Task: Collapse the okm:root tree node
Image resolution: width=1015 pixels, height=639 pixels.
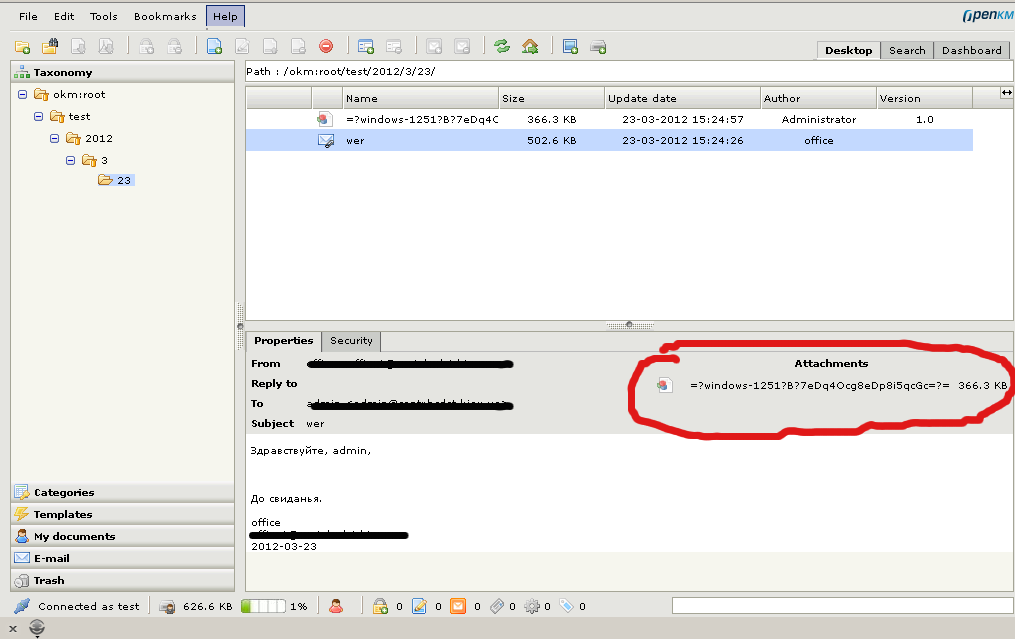Action: pos(23,94)
